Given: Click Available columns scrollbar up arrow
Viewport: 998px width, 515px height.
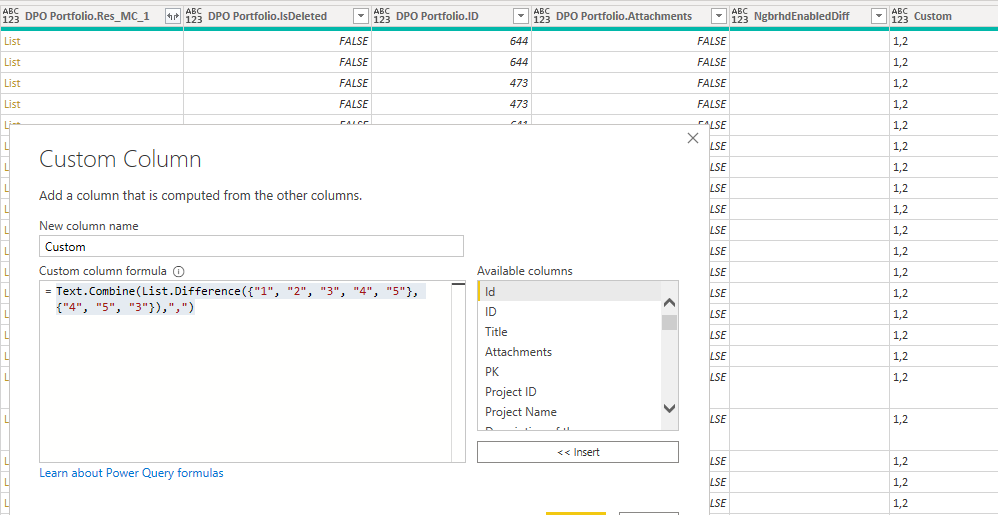Looking at the screenshot, I should point(670,304).
